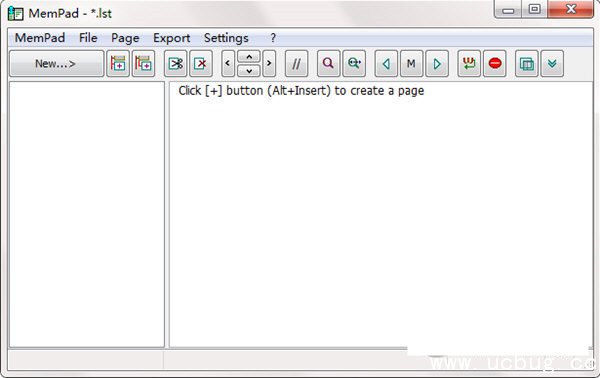The height and width of the screenshot is (378, 600).
Task: Move page right with > arrow
Action: (x=269, y=64)
